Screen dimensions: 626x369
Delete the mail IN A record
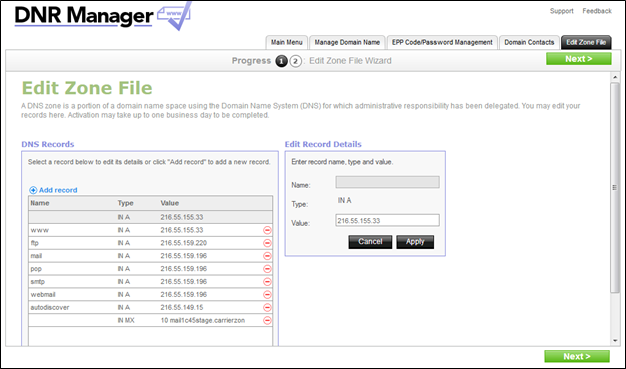[x=267, y=256]
